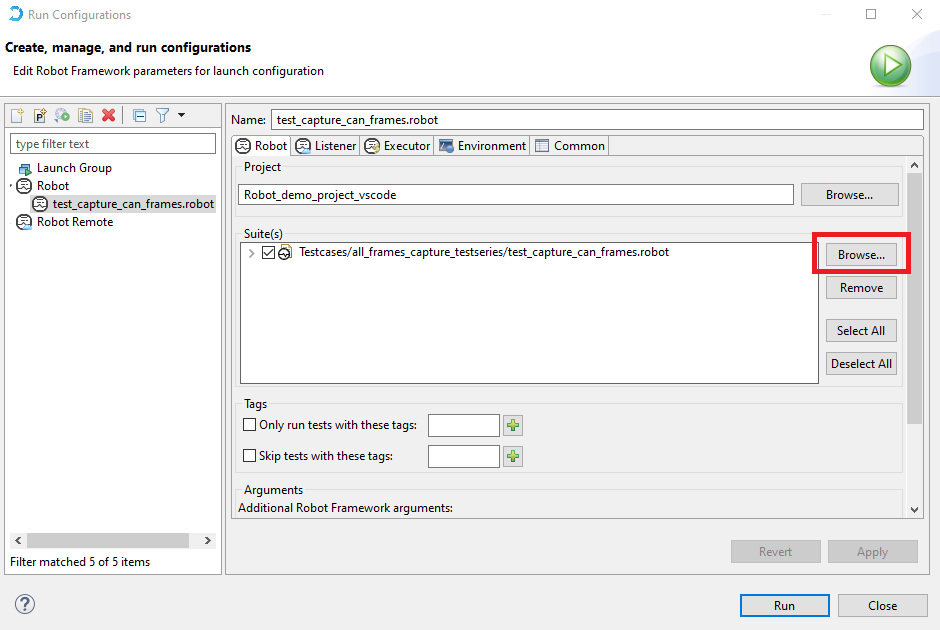Open the filter options dropdown arrow

[181, 116]
